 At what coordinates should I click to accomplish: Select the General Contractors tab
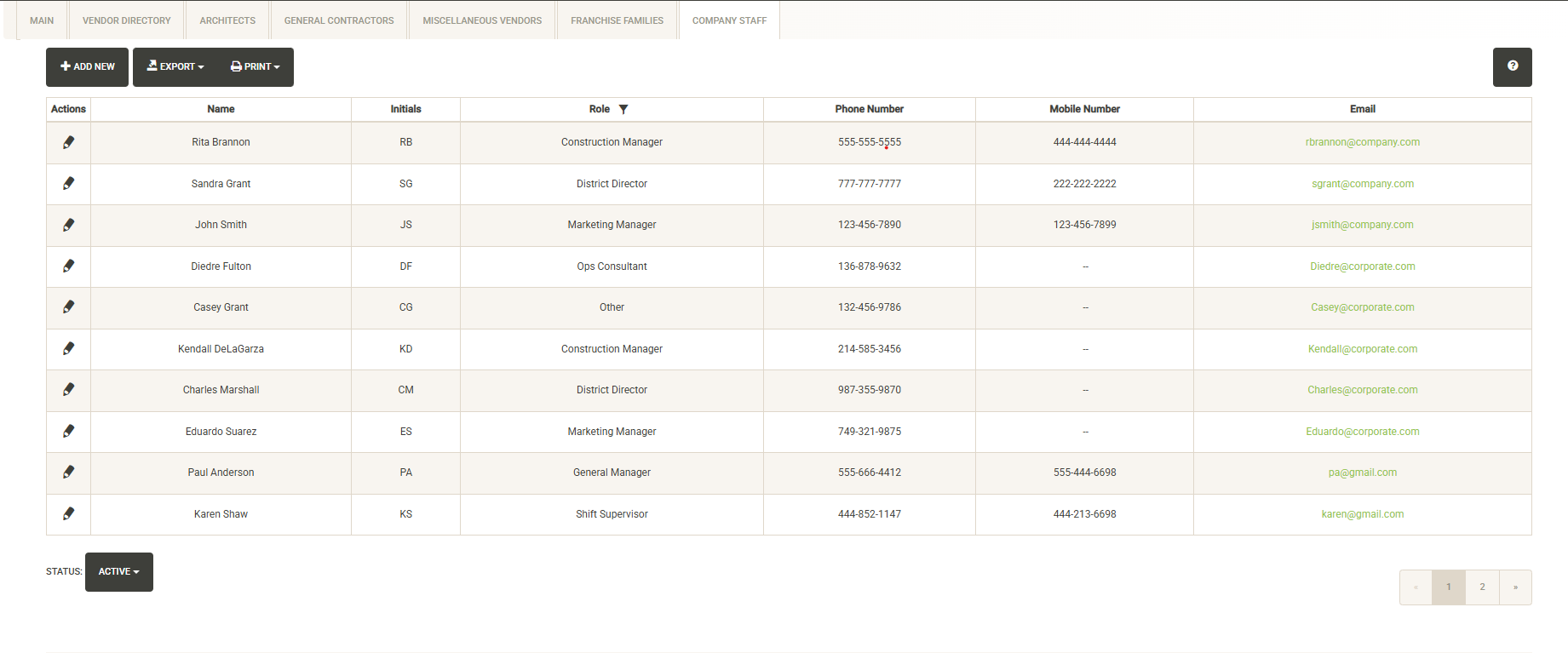coord(339,20)
